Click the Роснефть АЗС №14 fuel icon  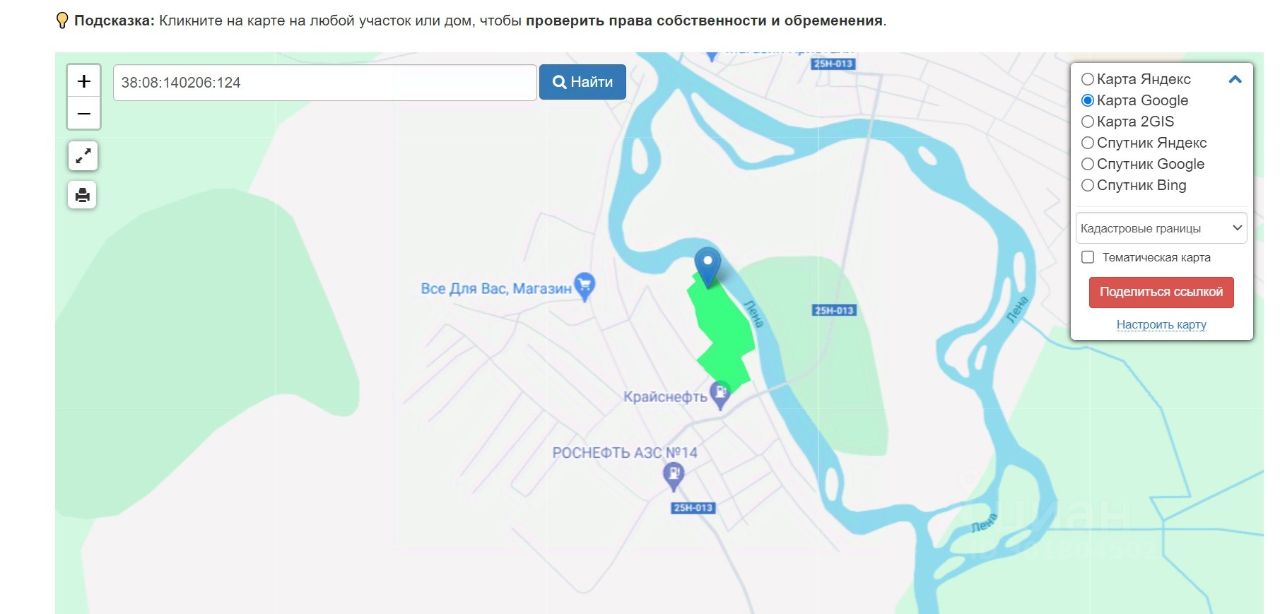674,476
